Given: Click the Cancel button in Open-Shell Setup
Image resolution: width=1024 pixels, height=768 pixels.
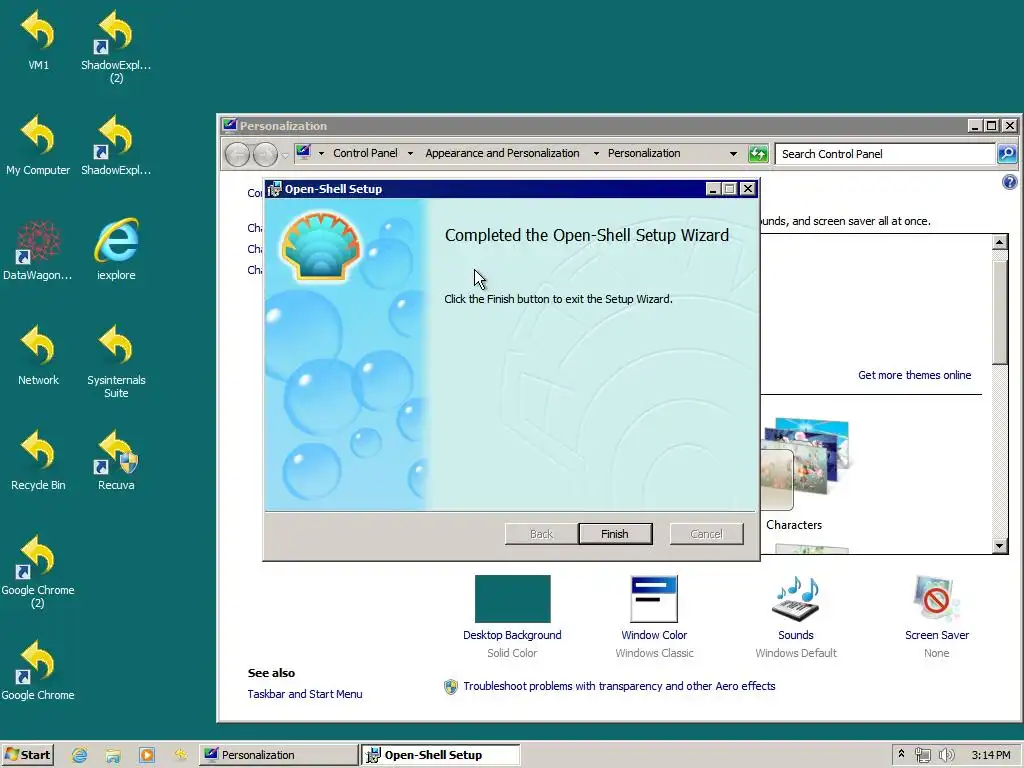Looking at the screenshot, I should pyautogui.click(x=707, y=534).
